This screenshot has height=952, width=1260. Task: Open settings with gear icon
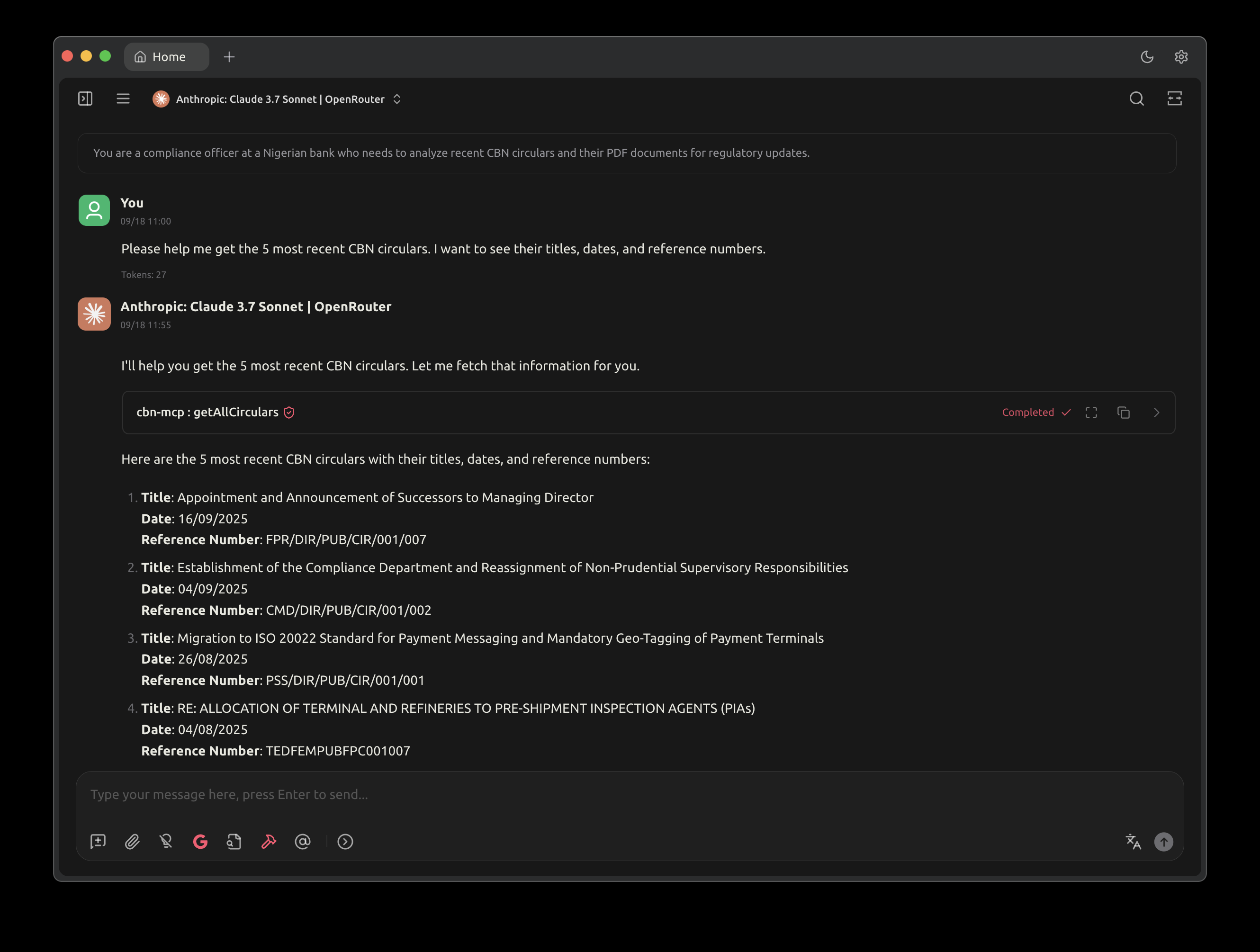[1181, 57]
